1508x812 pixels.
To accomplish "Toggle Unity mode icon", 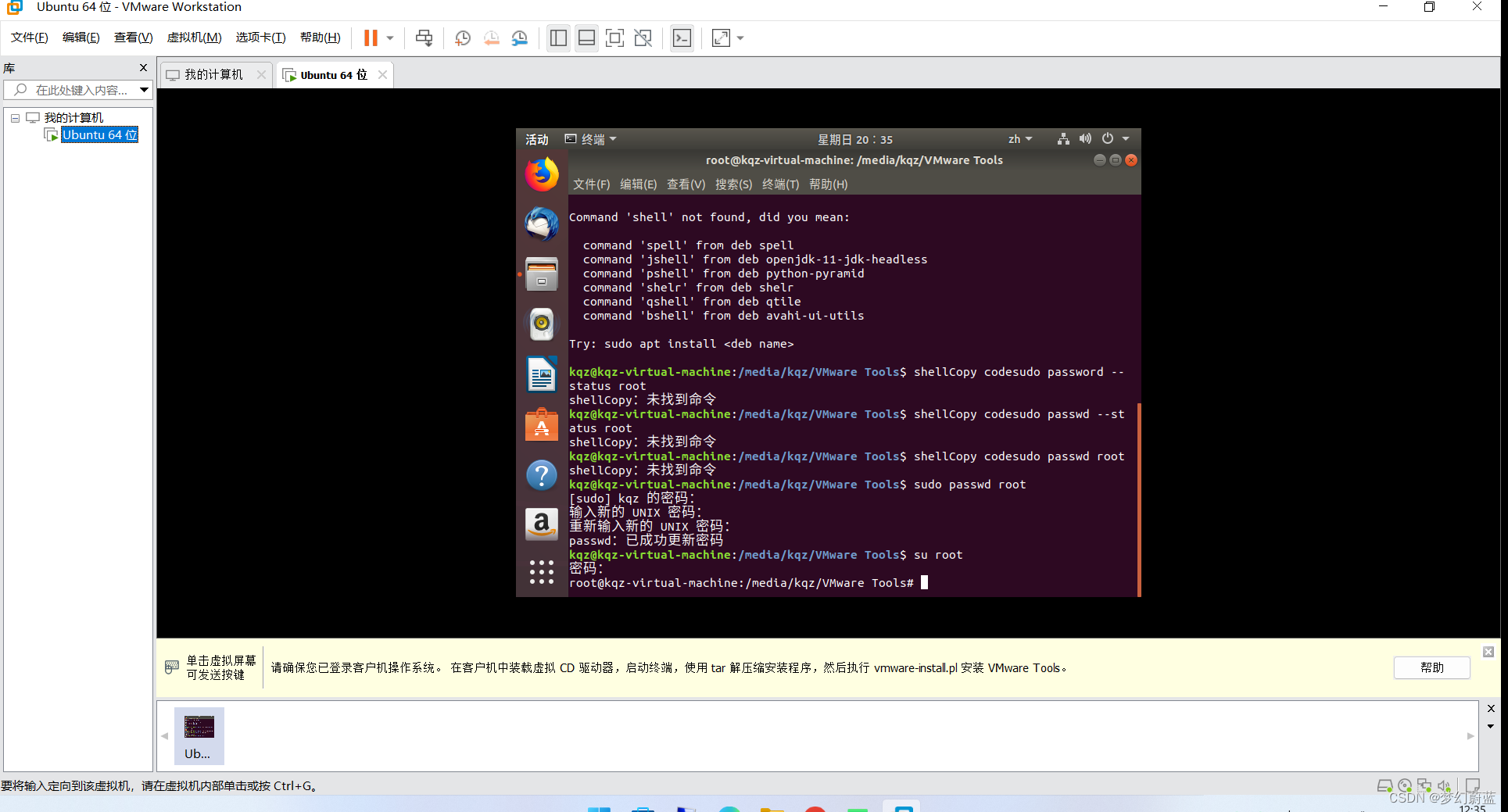I will [643, 38].
